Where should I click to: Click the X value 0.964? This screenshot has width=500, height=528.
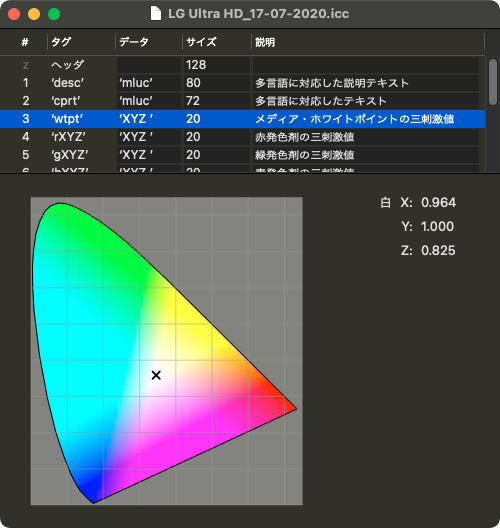click(x=438, y=202)
